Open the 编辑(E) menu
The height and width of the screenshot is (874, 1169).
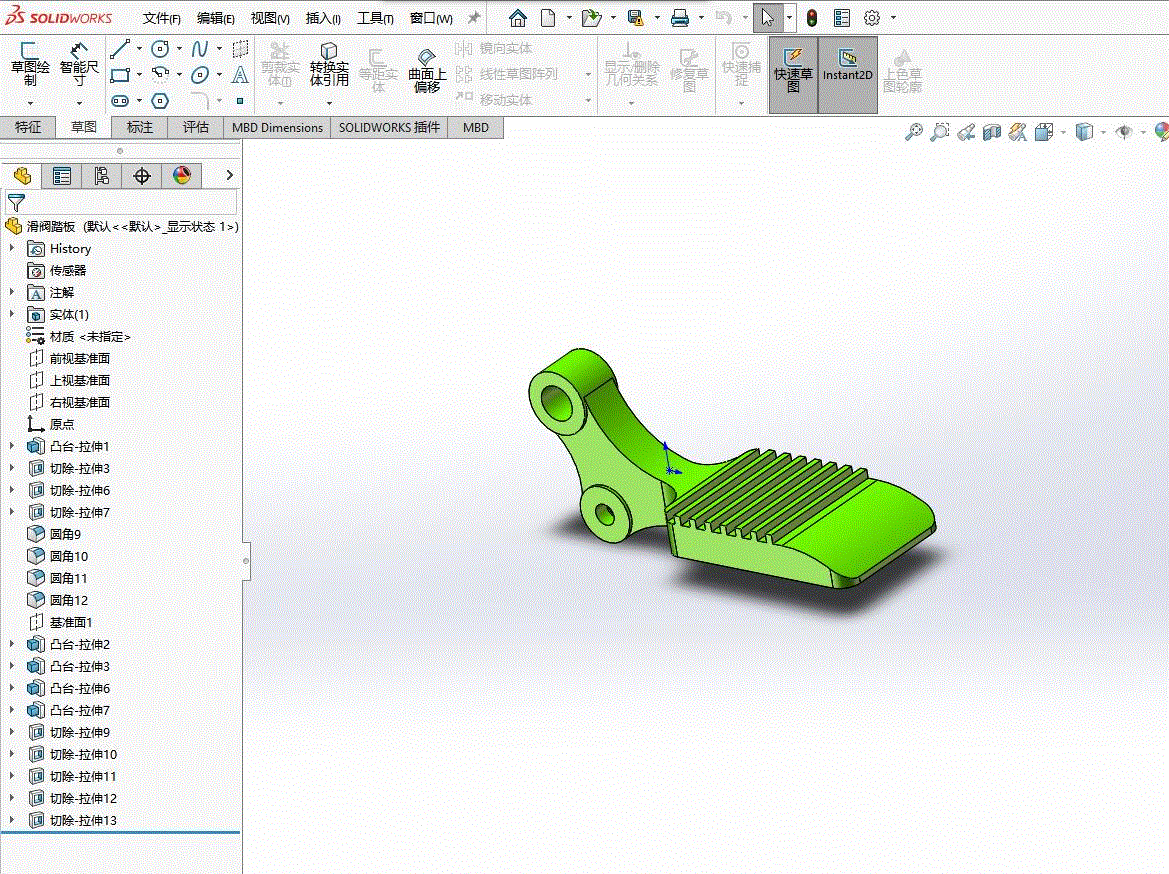click(215, 18)
